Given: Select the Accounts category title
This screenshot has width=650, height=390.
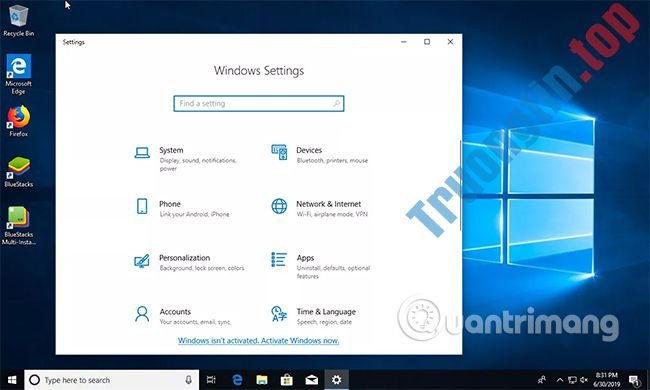Looking at the screenshot, I should click(x=175, y=312).
